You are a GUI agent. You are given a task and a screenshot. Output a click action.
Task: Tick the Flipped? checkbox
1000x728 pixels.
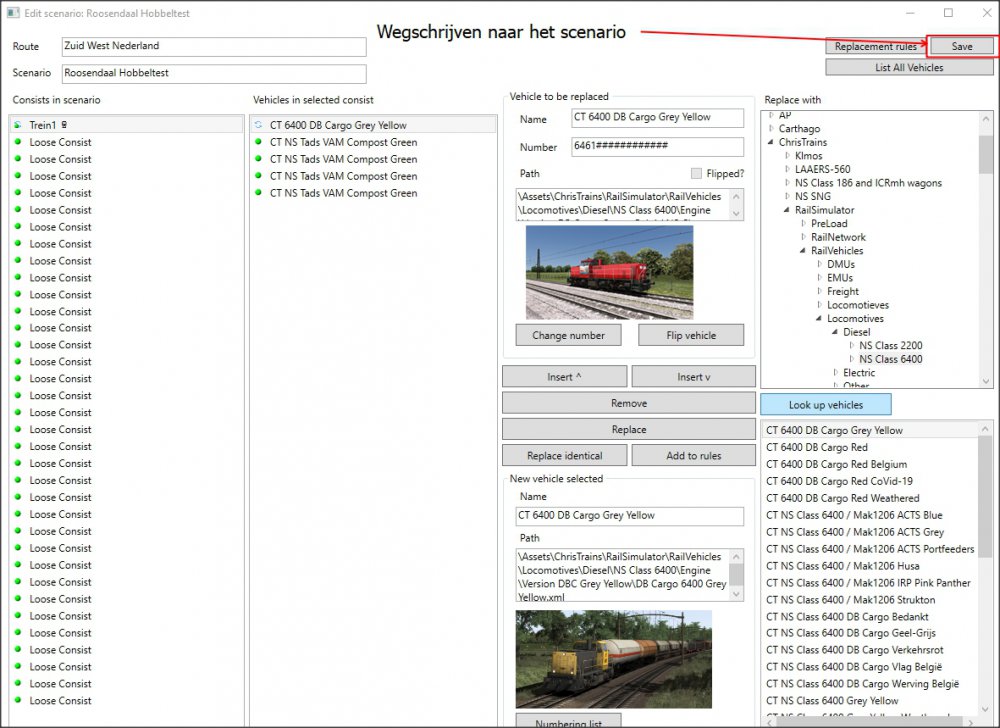coord(697,173)
